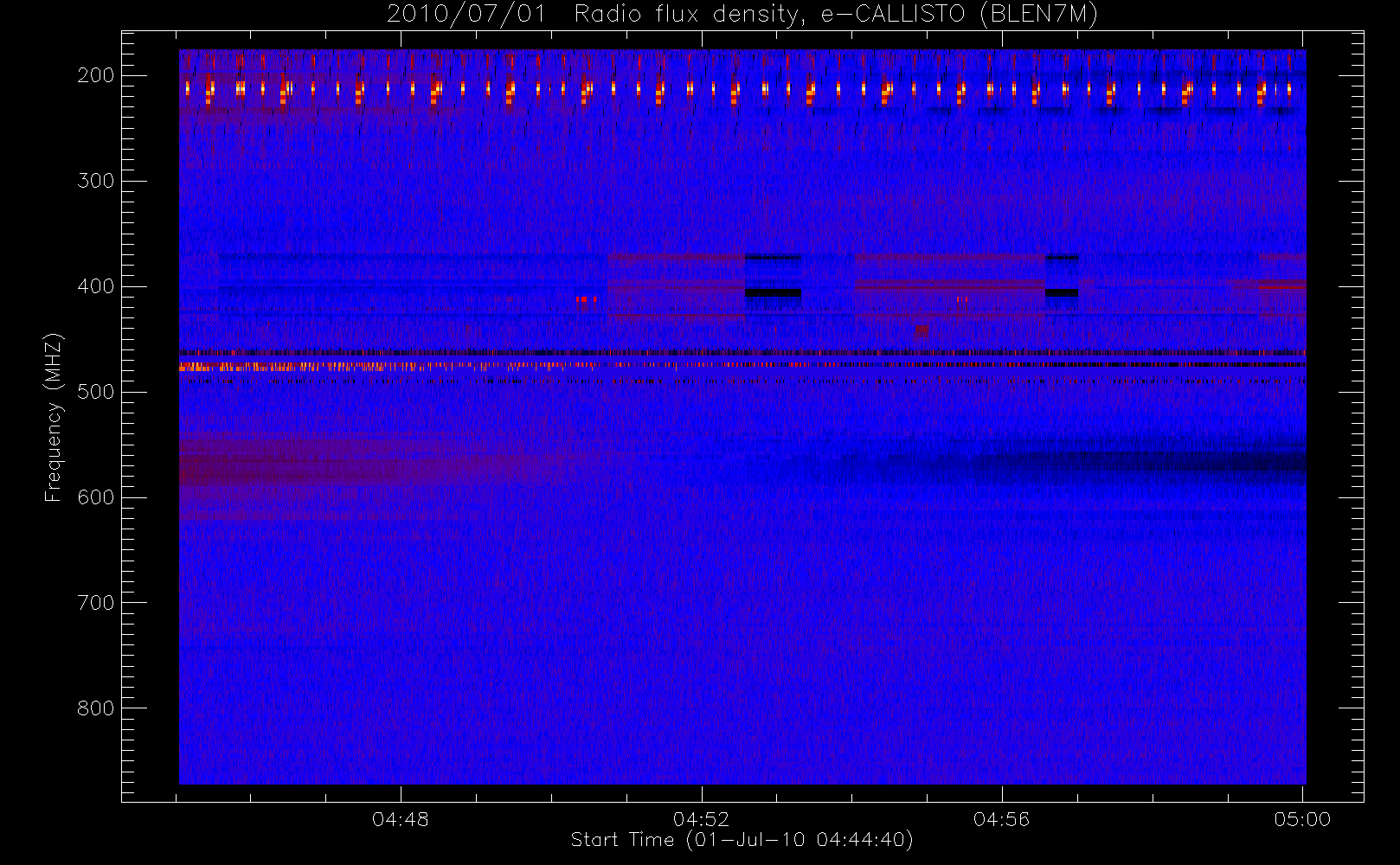Click the 600 frequency tick label

coord(96,497)
